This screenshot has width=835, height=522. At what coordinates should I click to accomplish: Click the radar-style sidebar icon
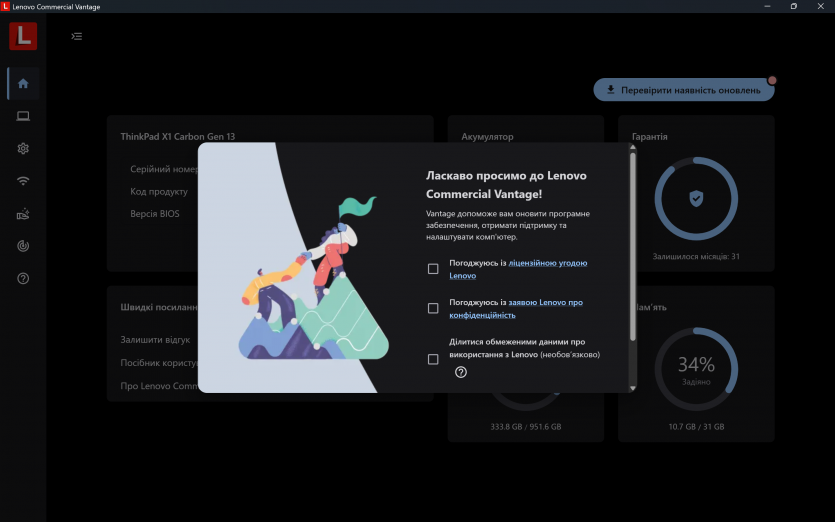(23, 245)
